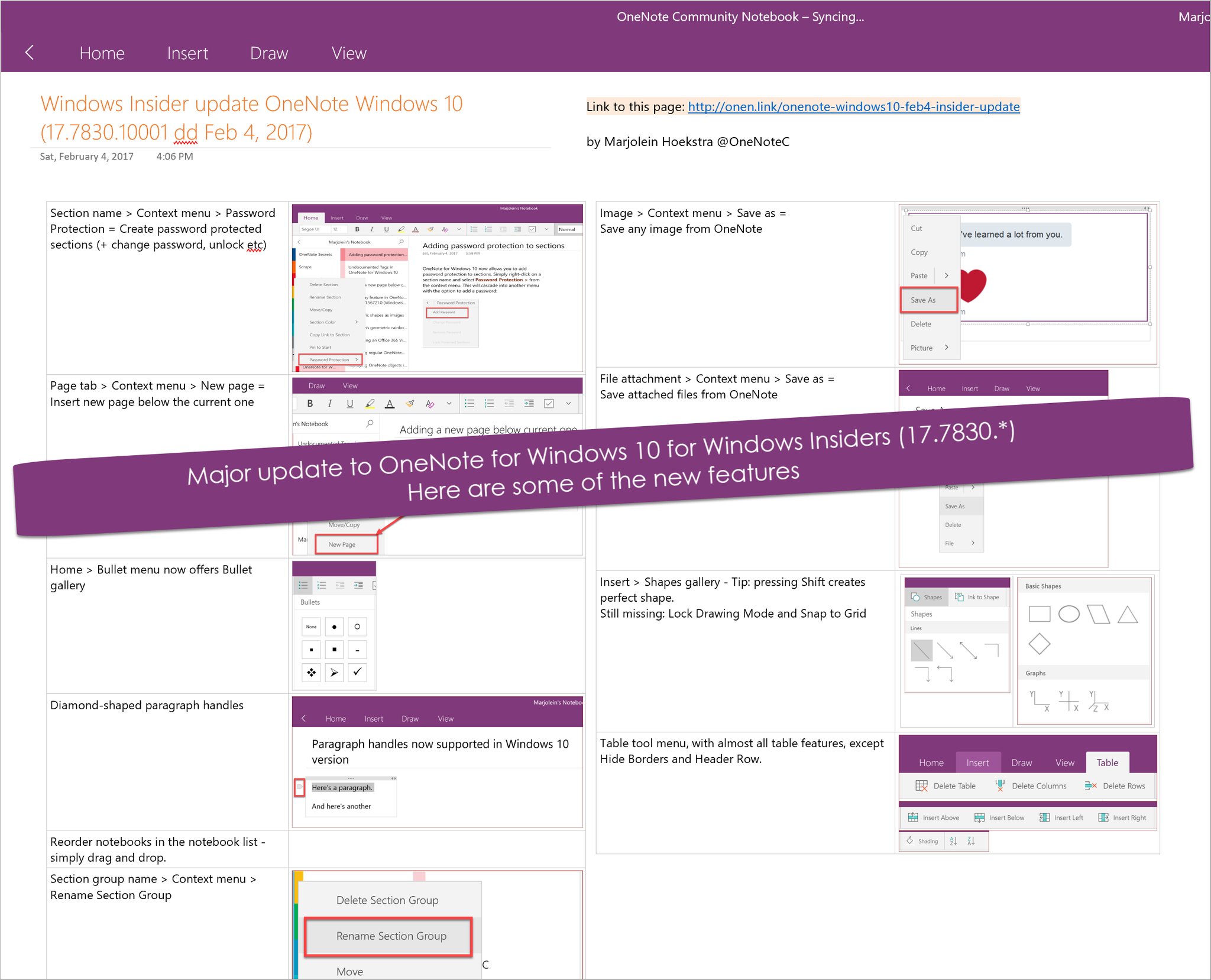Select the 'None' bullet option in Bullets gallery

tap(311, 627)
